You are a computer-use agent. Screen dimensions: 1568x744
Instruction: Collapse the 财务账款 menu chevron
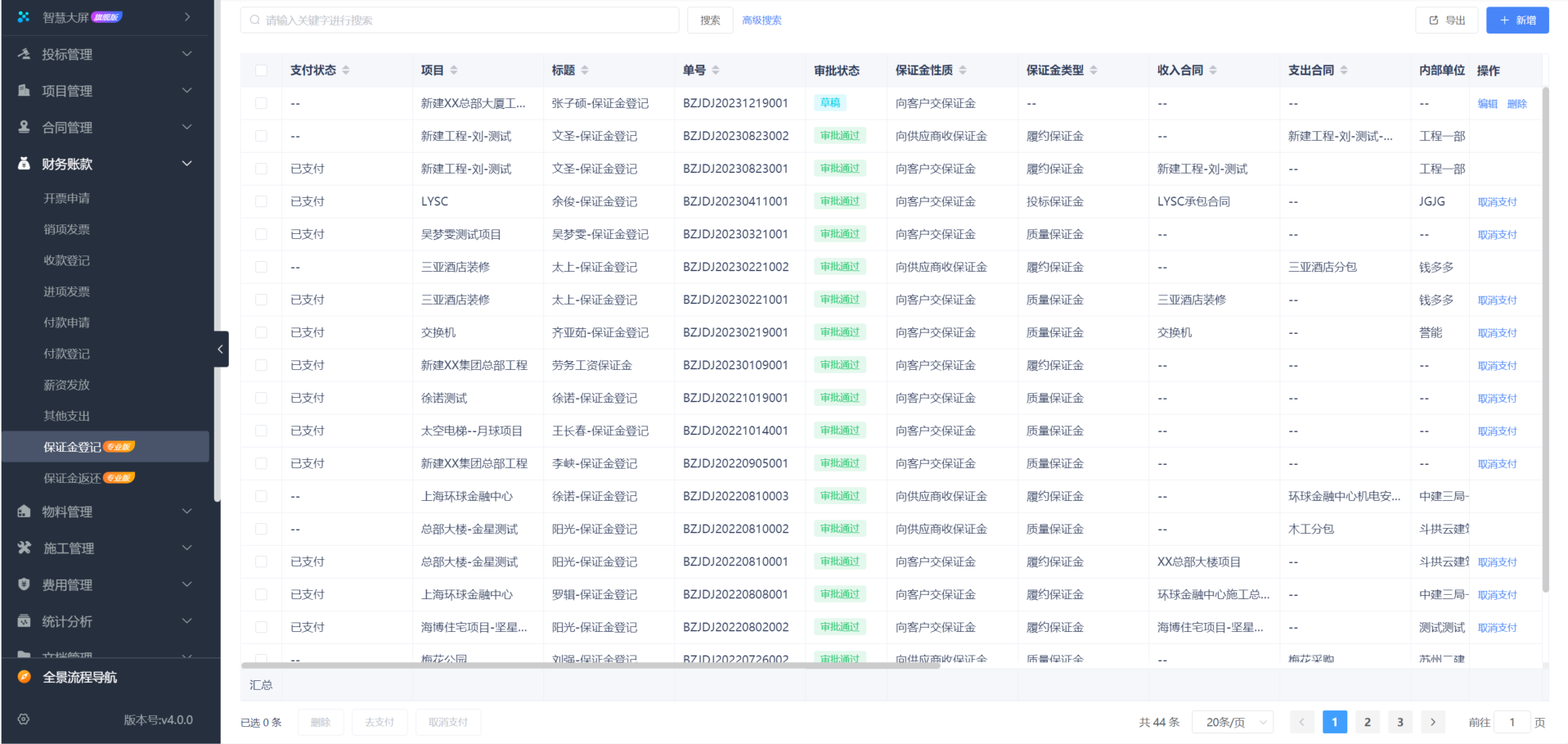(186, 163)
